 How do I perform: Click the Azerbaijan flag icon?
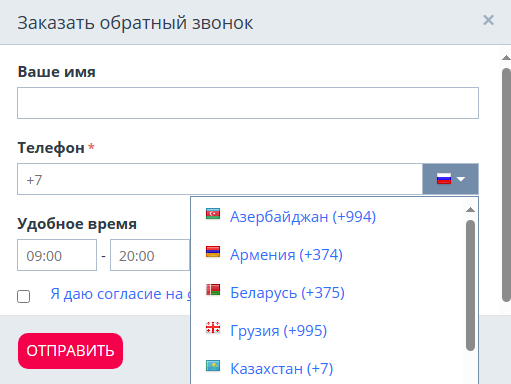tap(213, 214)
